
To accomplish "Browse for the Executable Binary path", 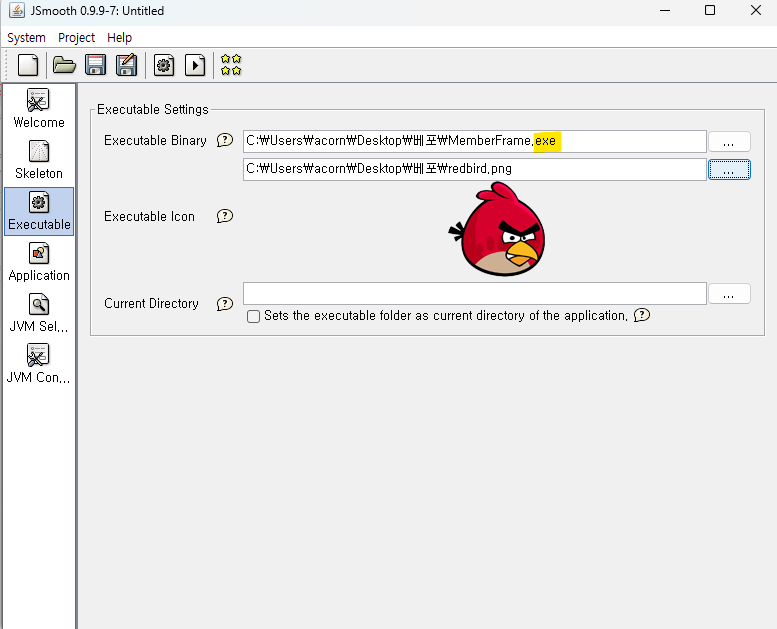I will point(729,142).
